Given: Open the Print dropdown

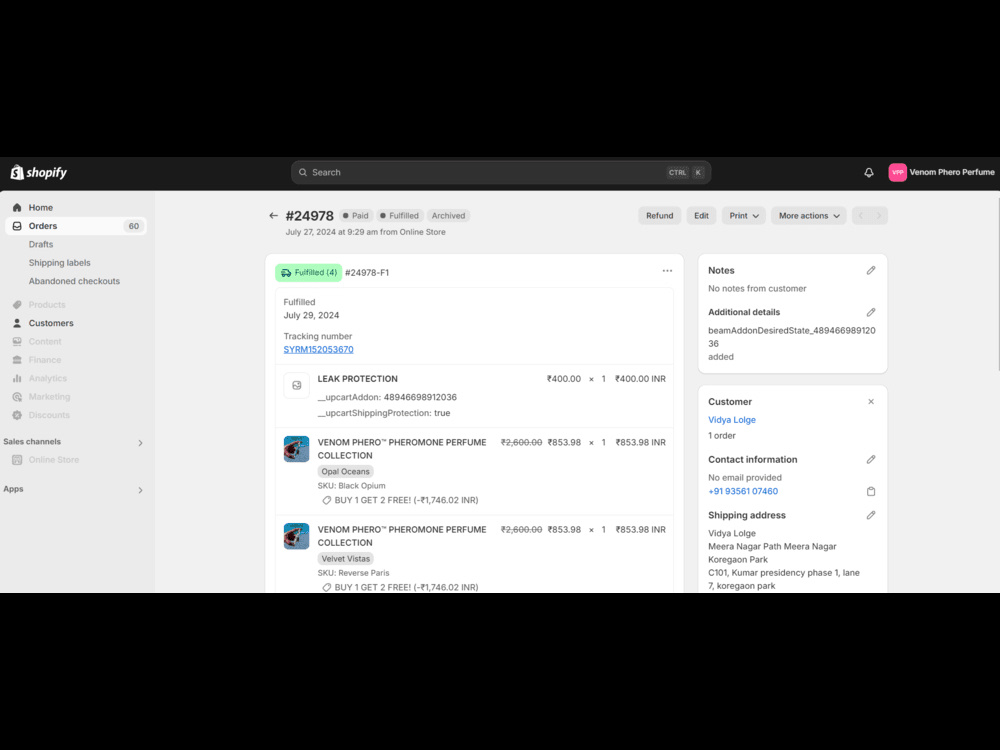Looking at the screenshot, I should click(744, 216).
